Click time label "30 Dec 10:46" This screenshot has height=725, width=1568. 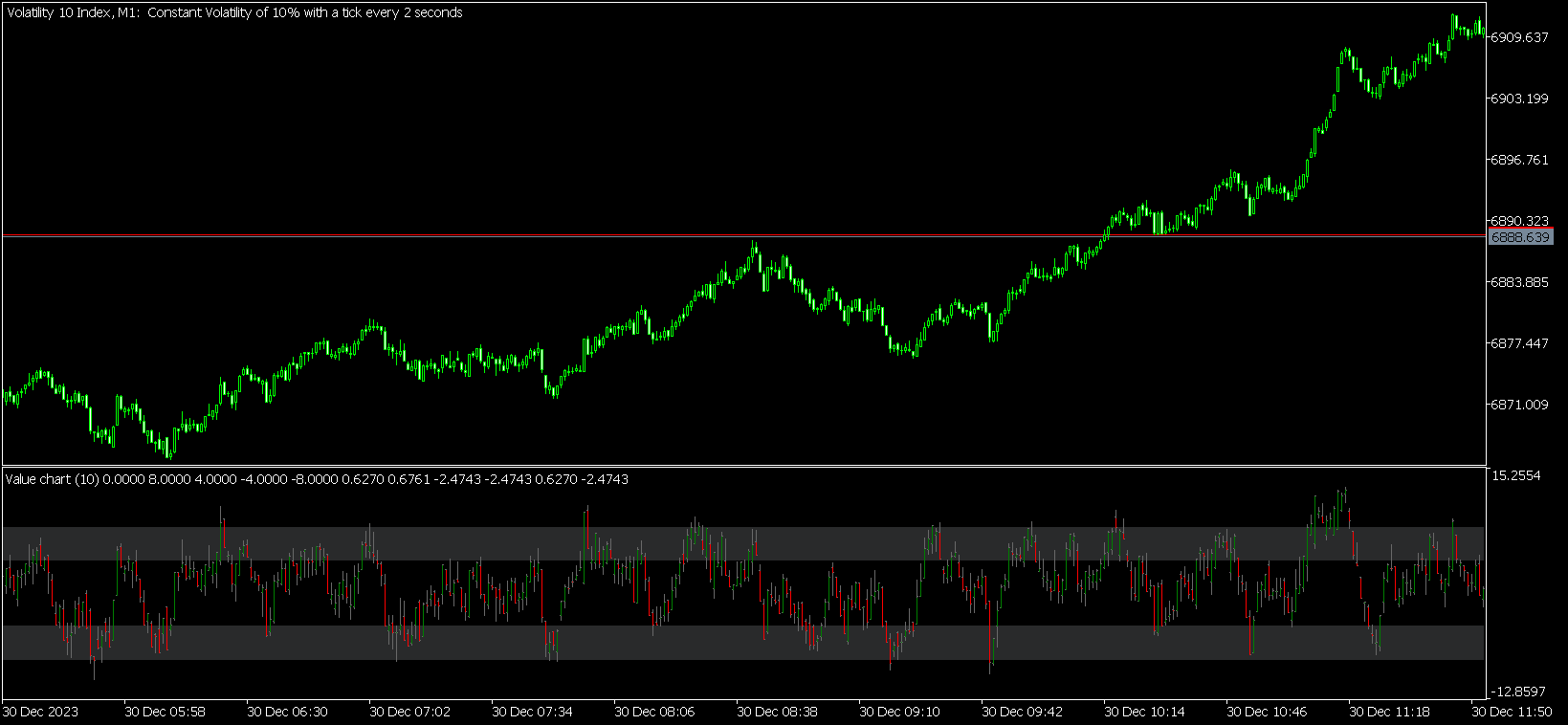(x=1268, y=712)
